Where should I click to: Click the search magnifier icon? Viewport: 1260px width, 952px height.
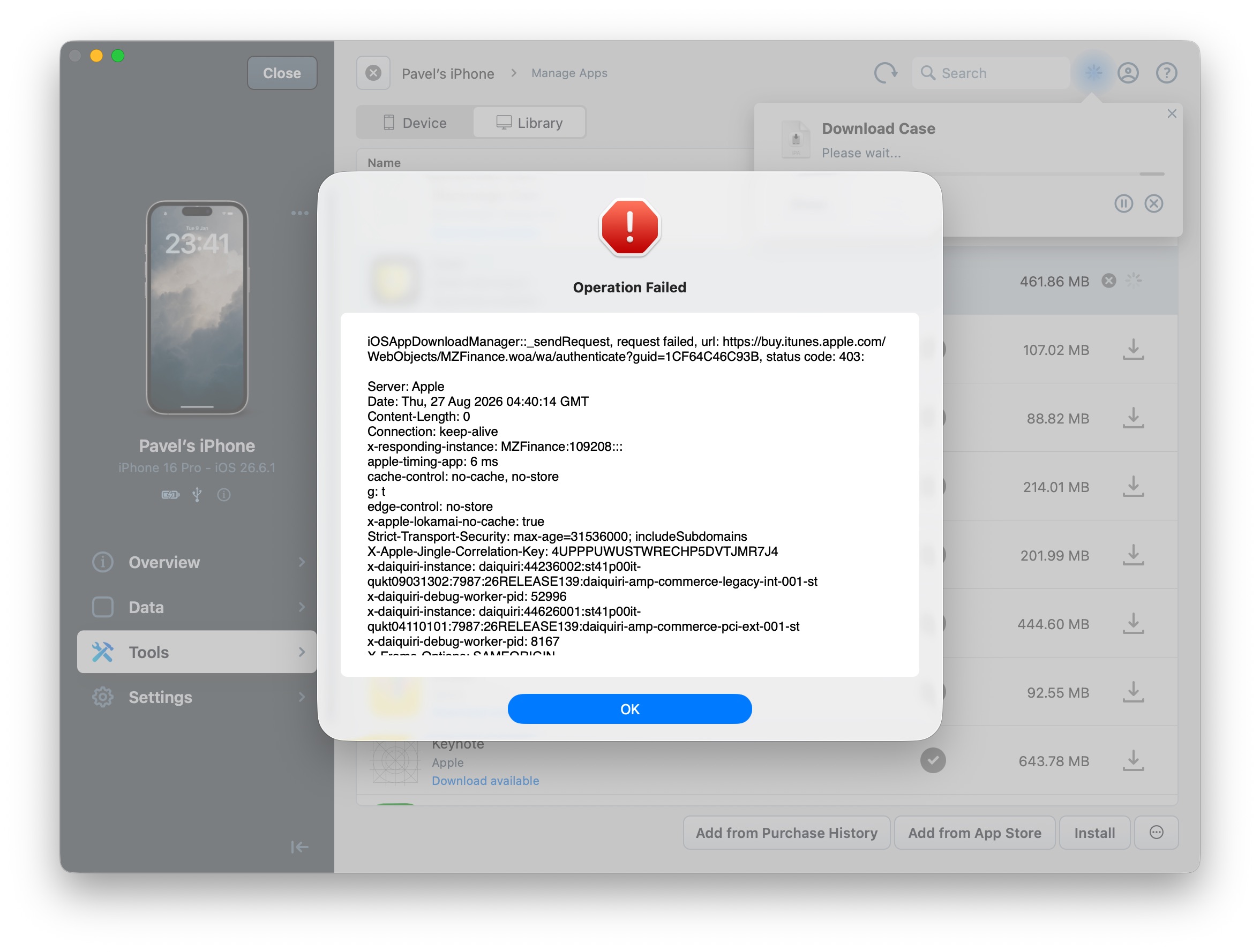click(928, 73)
